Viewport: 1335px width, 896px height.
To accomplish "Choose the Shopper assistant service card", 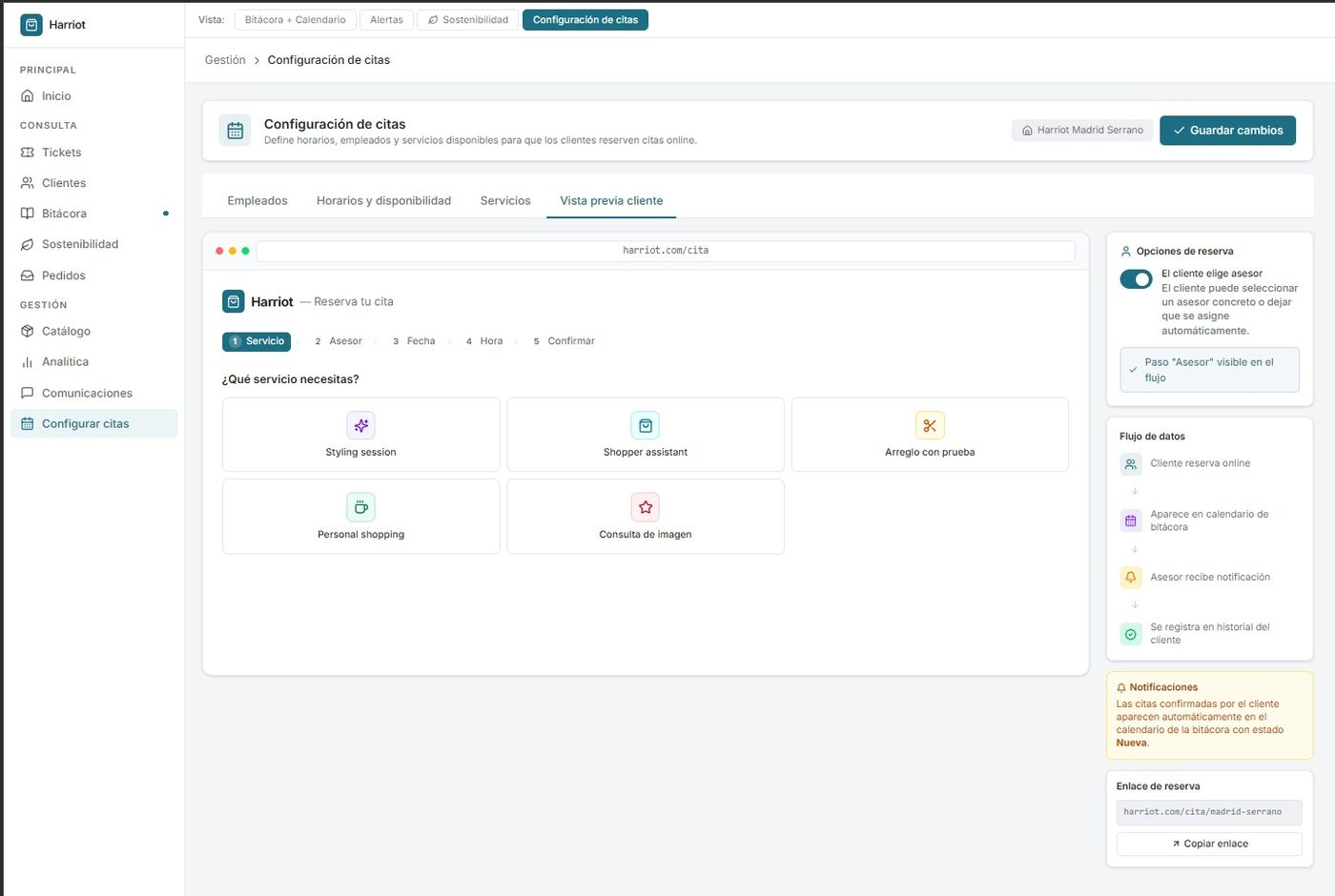I will [x=646, y=435].
